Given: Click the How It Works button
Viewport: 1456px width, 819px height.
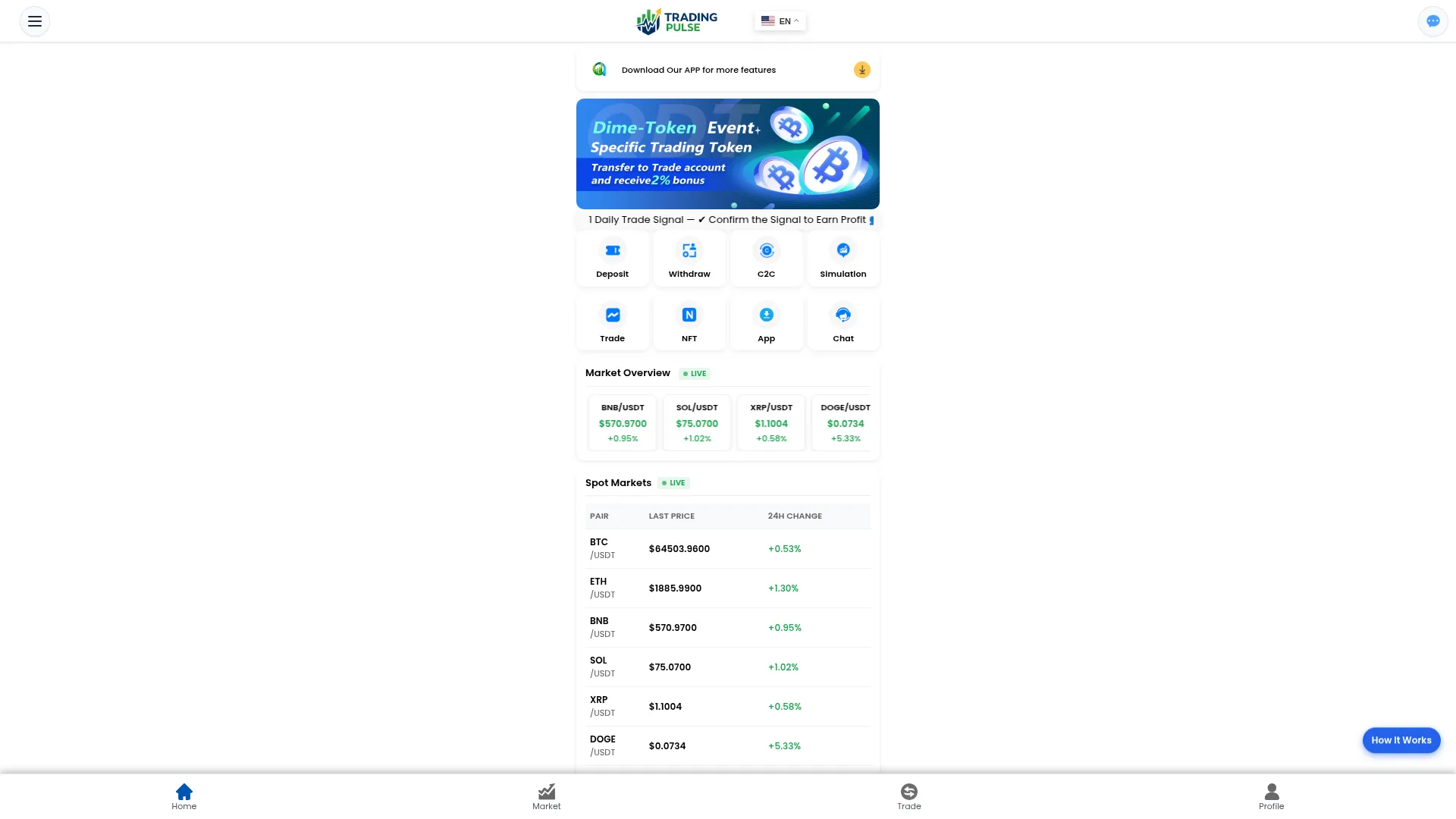Looking at the screenshot, I should [x=1401, y=740].
